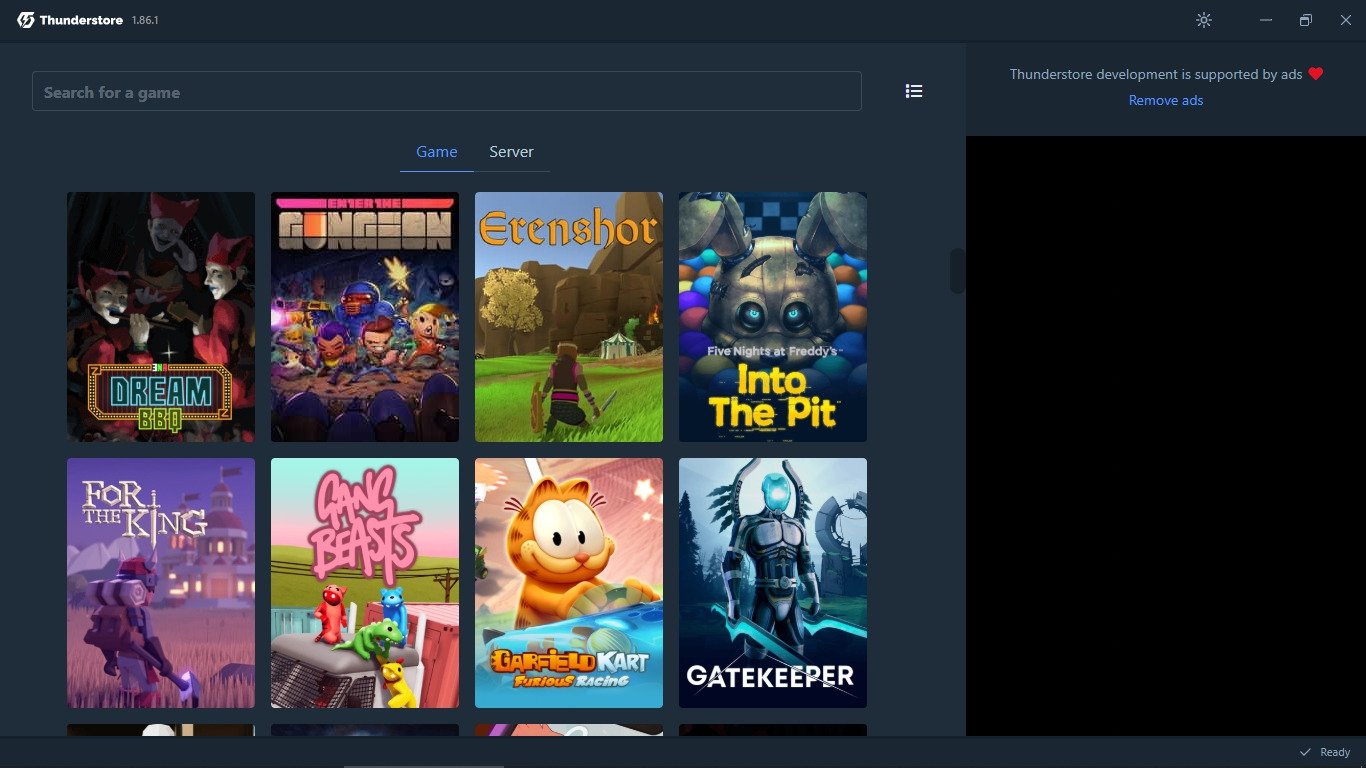Click the Remove ads link
1366x768 pixels.
(x=1166, y=100)
